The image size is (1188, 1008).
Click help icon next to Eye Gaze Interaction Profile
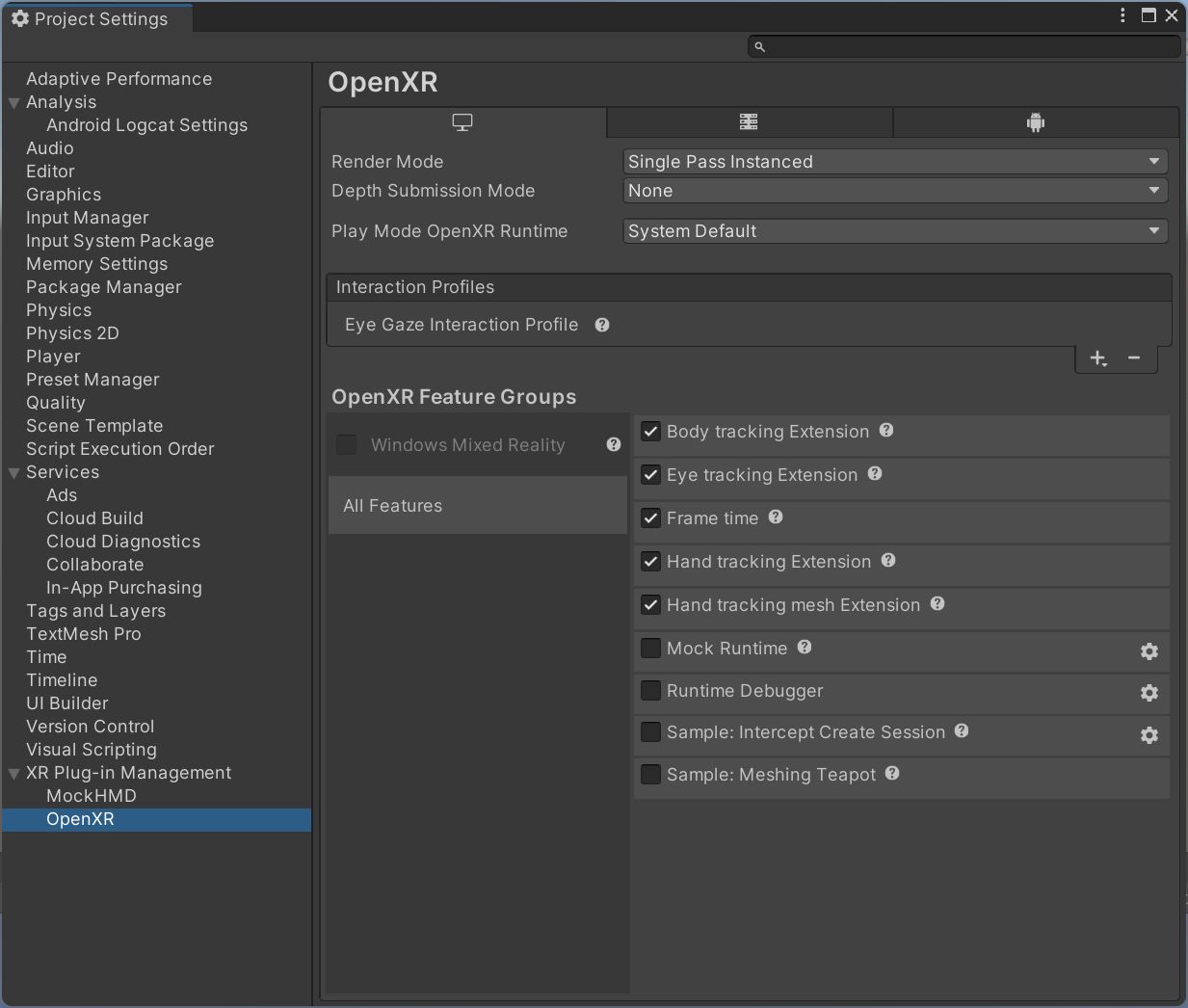point(602,325)
